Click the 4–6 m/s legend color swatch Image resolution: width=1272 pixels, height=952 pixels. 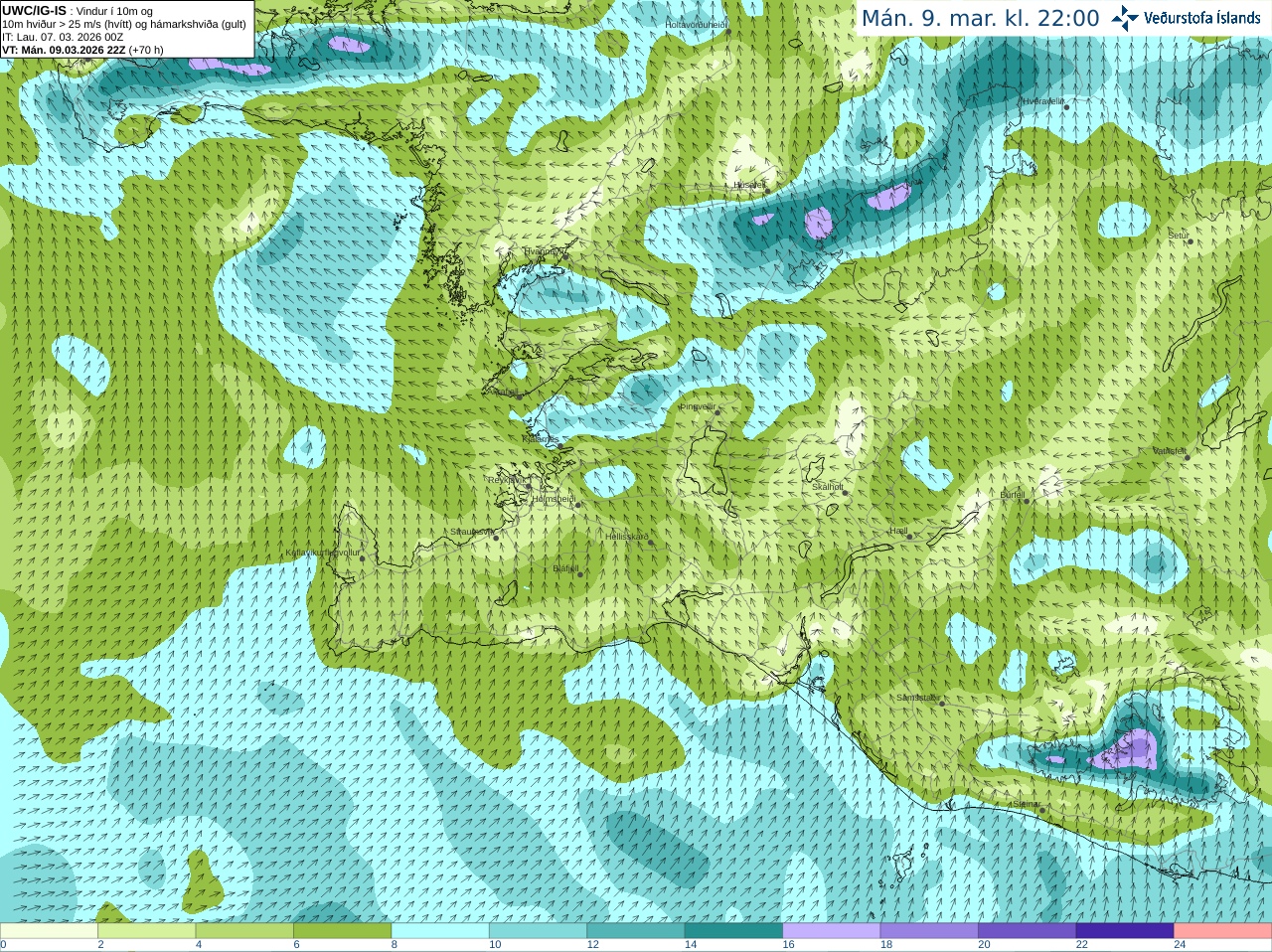[244, 931]
